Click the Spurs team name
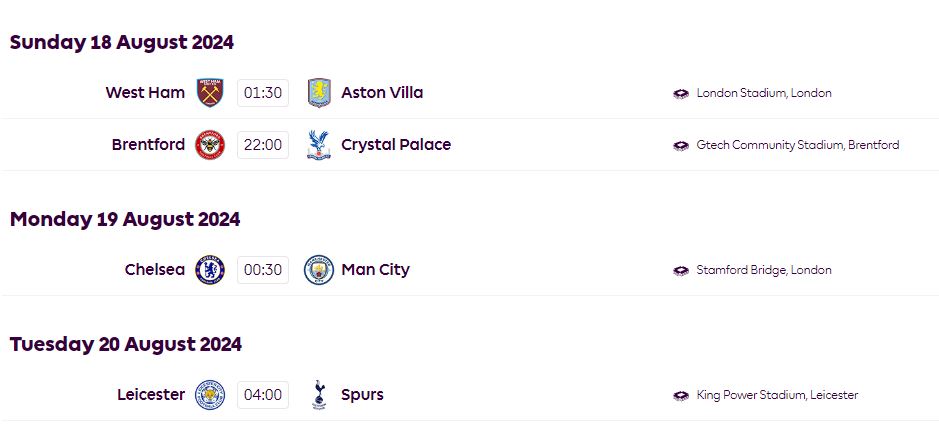 point(362,395)
